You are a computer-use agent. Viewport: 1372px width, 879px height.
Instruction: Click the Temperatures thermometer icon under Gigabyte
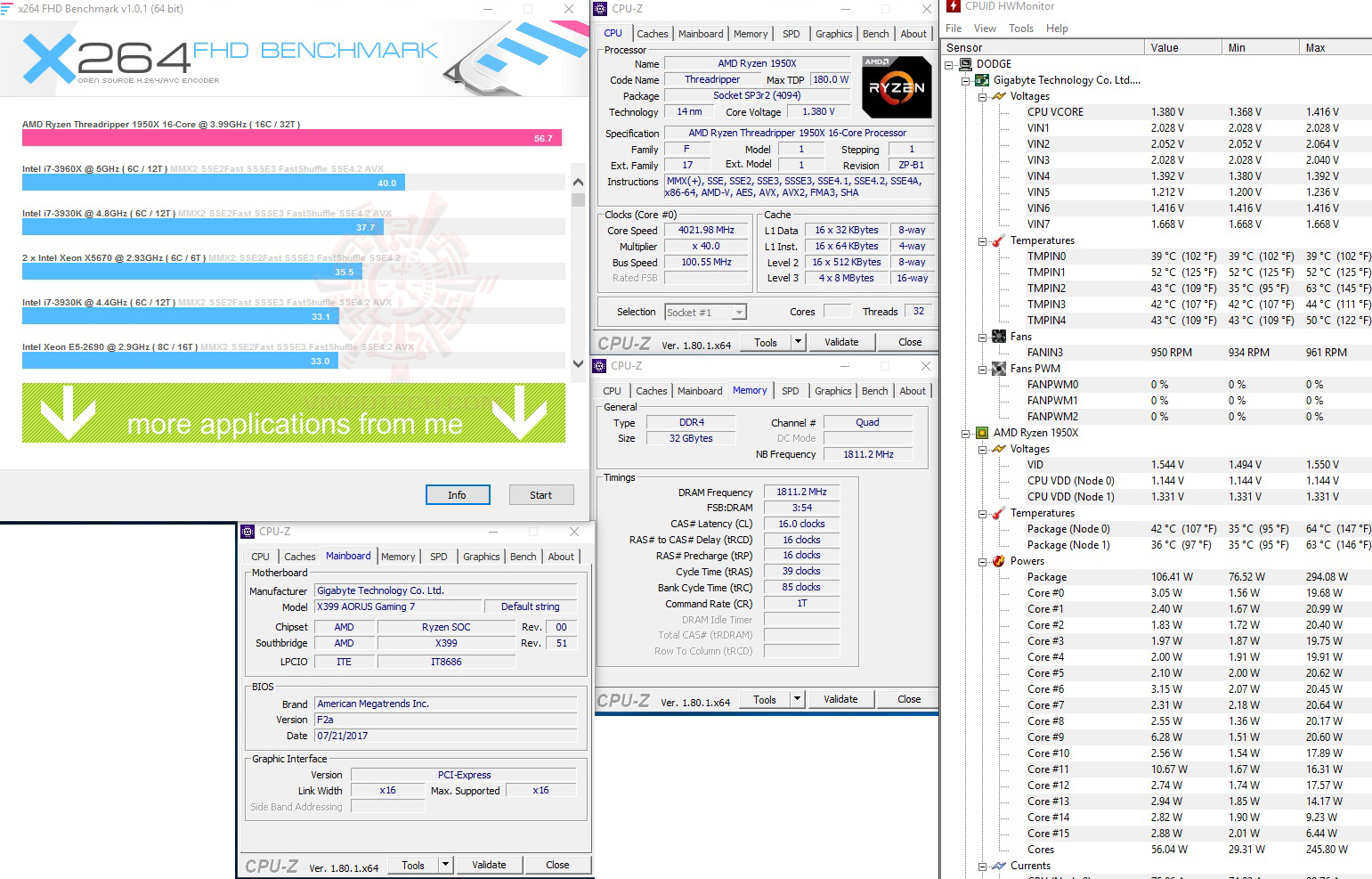(998, 240)
